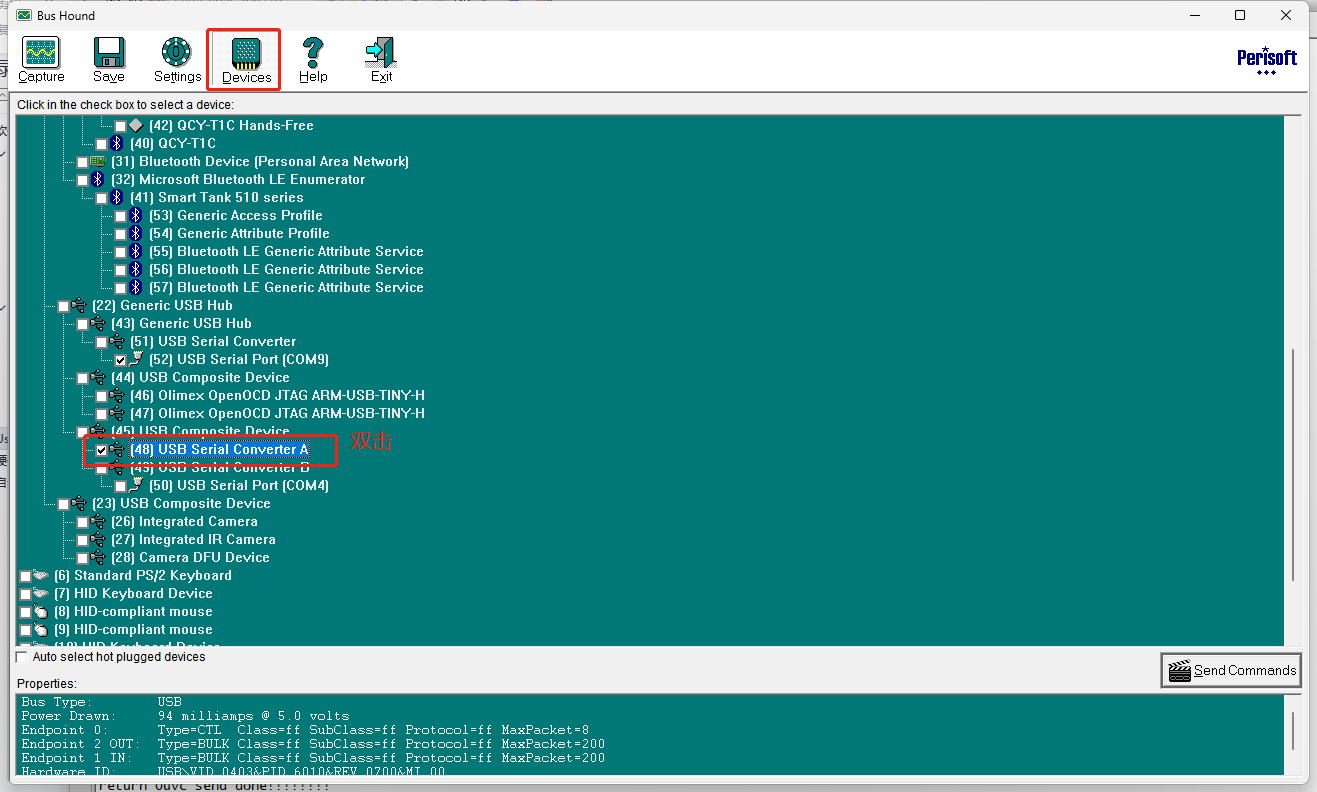Screen dimensions: 1317x792
Task: Click the Save floppy disk icon
Action: (x=109, y=59)
